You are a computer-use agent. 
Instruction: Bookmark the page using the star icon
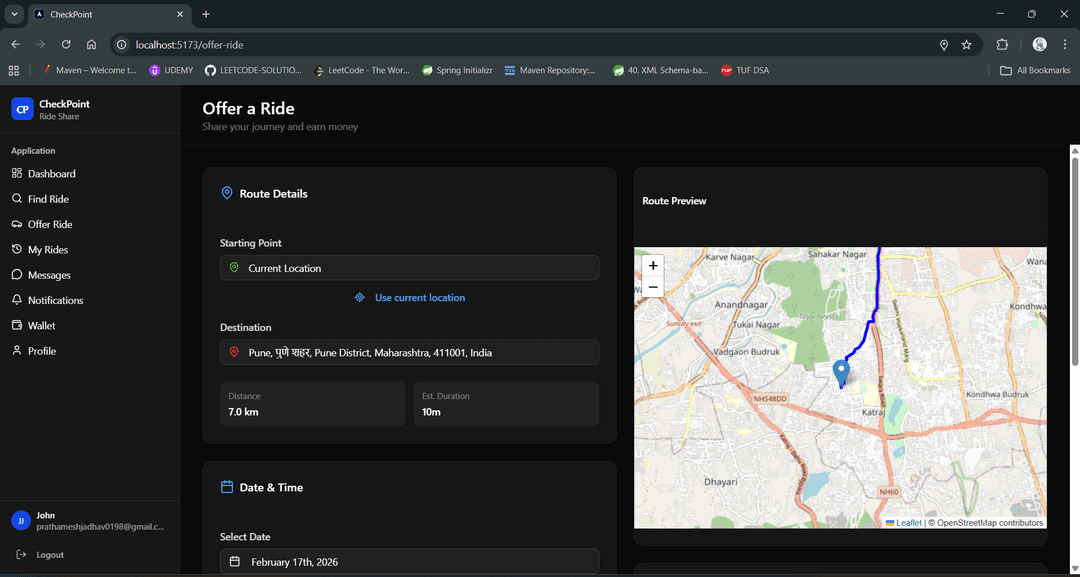966,44
